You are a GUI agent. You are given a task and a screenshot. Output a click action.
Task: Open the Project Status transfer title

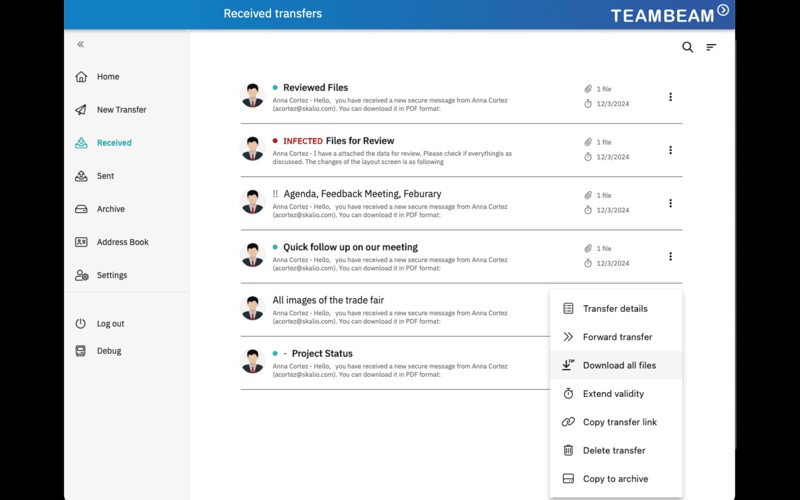coord(322,354)
